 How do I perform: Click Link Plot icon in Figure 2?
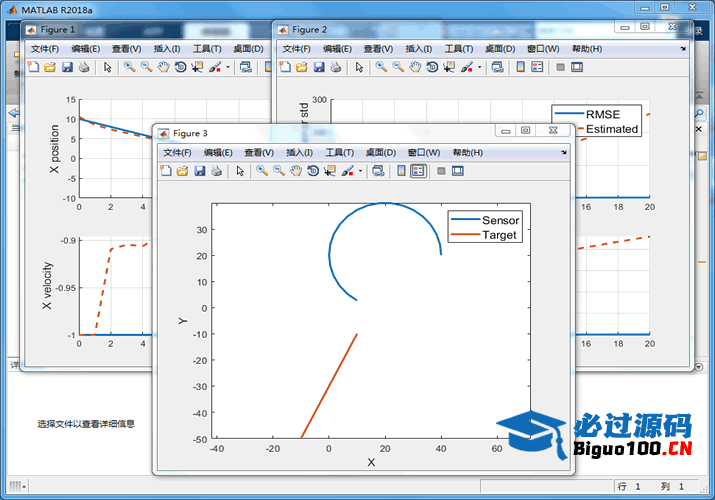click(497, 67)
